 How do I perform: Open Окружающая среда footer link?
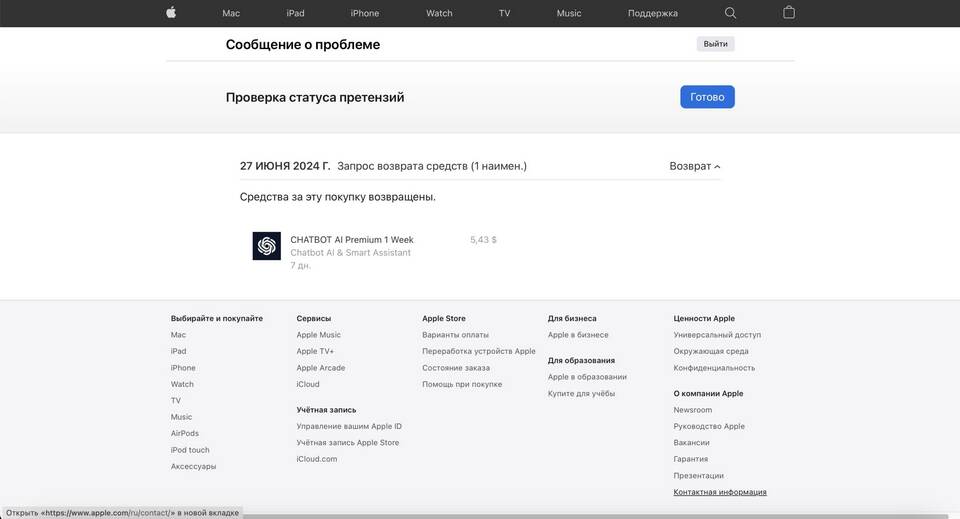pos(711,351)
